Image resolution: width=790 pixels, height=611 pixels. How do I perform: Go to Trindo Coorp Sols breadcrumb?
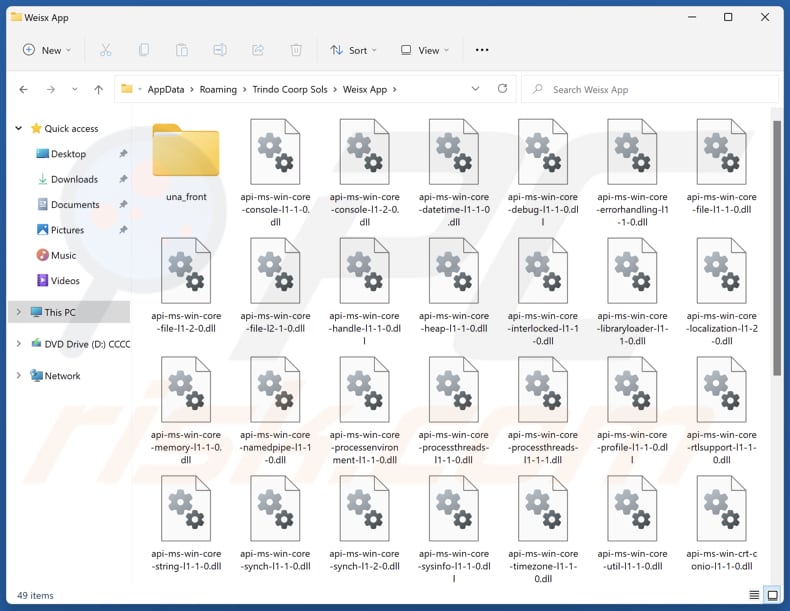290,90
